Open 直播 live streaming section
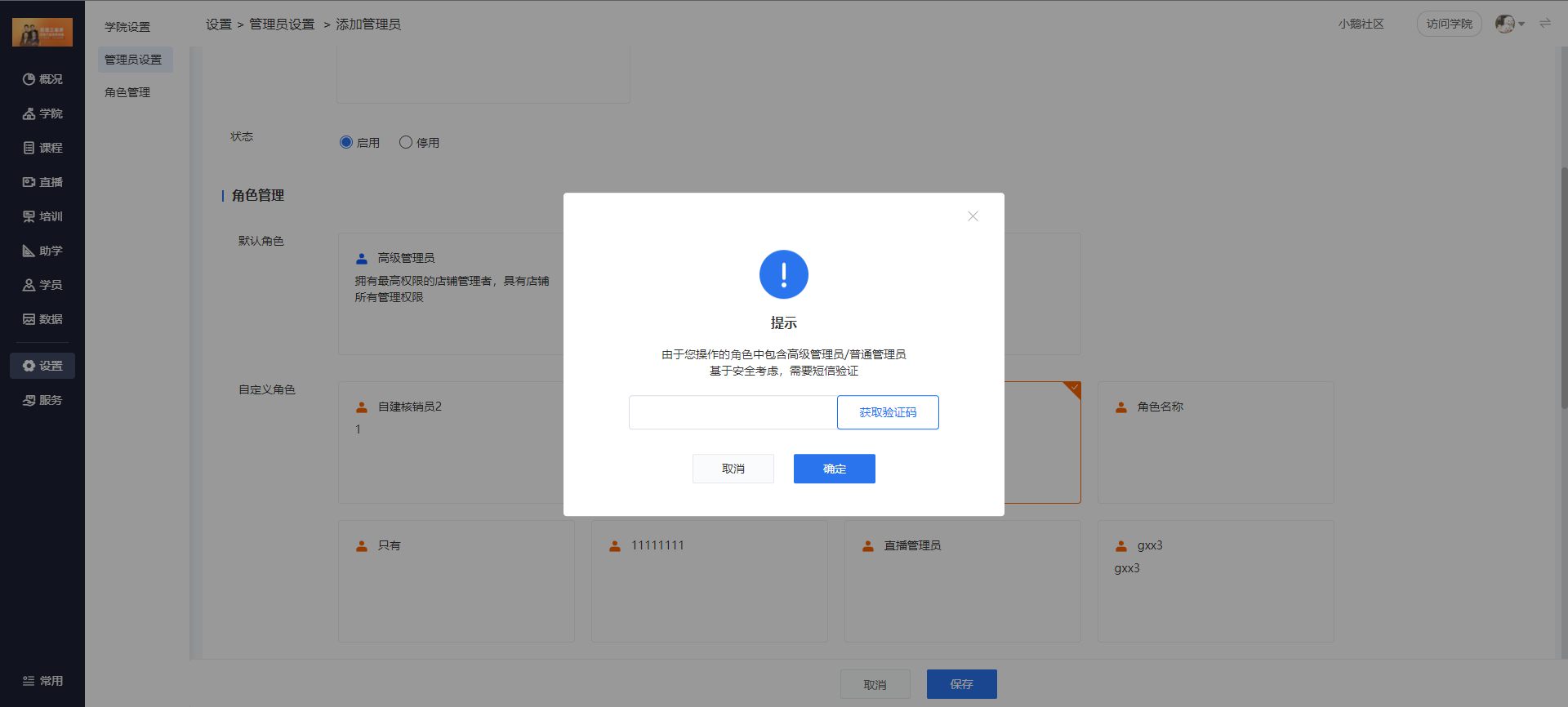 click(x=42, y=182)
